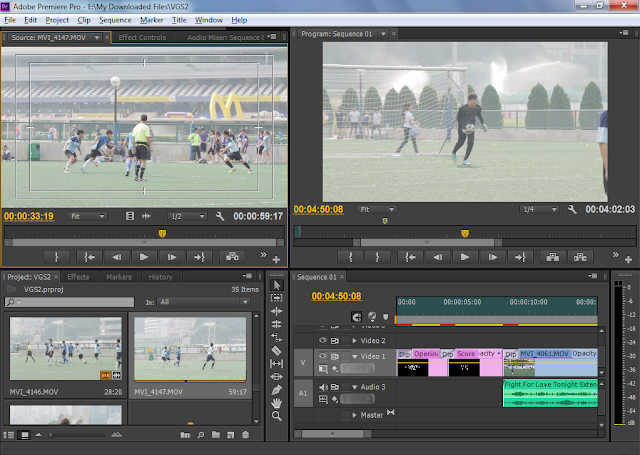640x455 pixels.
Task: Step forward one frame in Program monitor
Action: click(493, 257)
